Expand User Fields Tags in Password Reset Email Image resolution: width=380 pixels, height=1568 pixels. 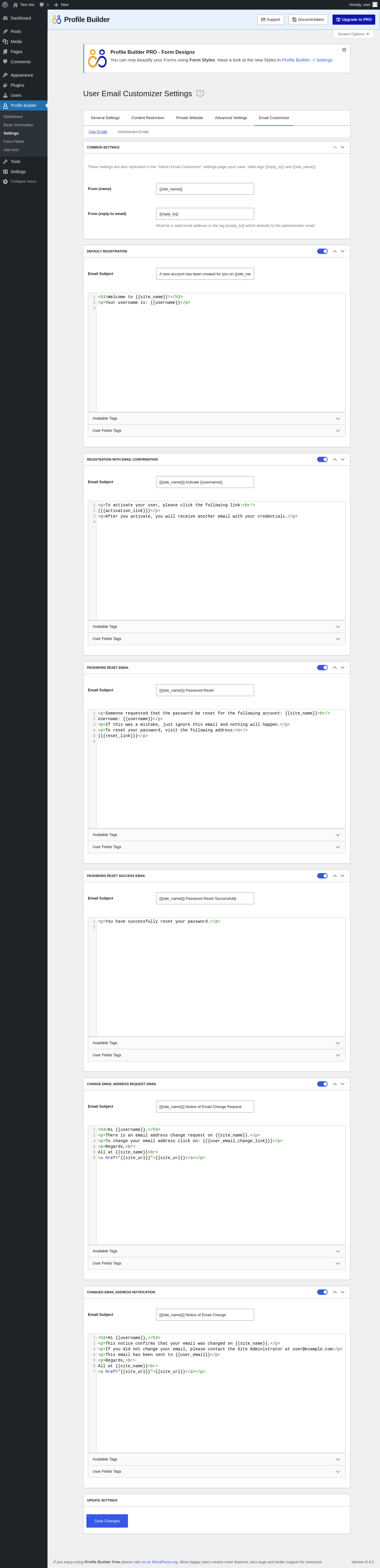pyautogui.click(x=216, y=847)
